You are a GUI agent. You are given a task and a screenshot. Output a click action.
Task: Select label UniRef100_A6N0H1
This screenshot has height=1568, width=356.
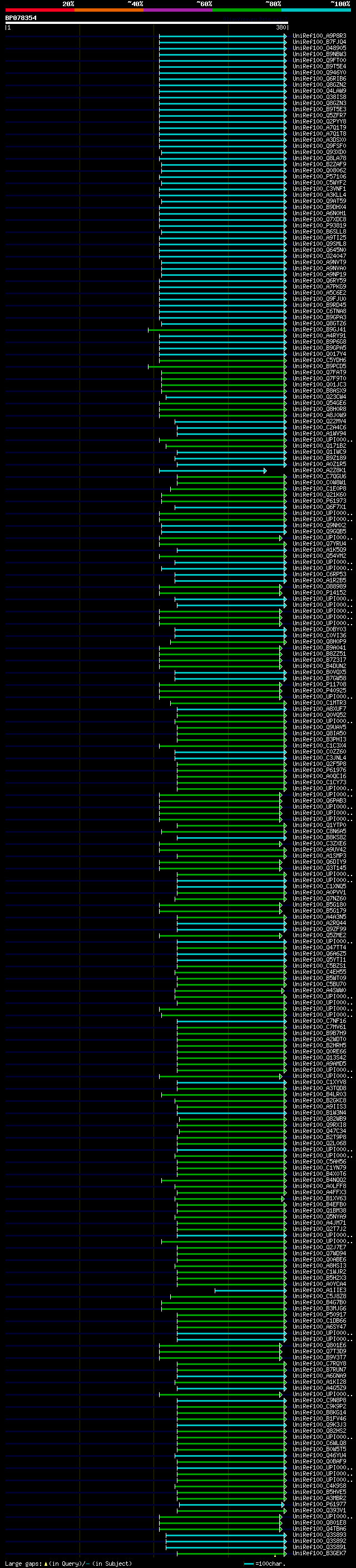(x=319, y=213)
